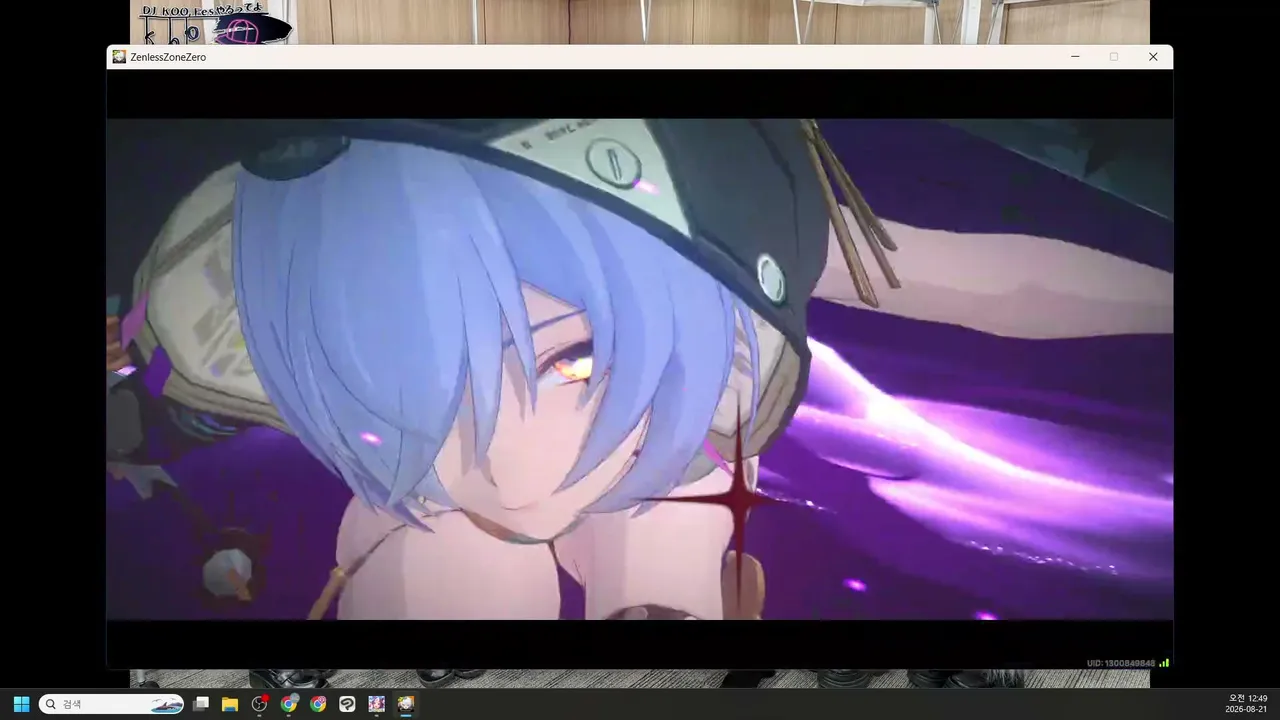Open the taskbar clock and date
Image resolution: width=1280 pixels, height=720 pixels.
1246,704
